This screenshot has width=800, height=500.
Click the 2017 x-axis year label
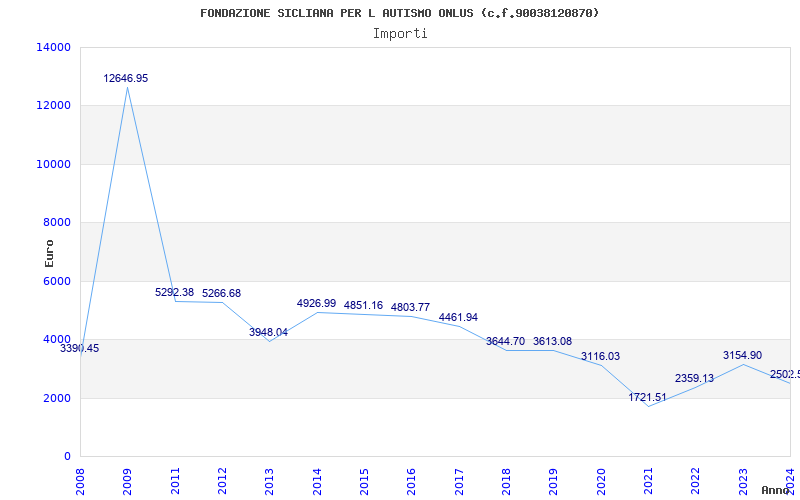point(459,481)
